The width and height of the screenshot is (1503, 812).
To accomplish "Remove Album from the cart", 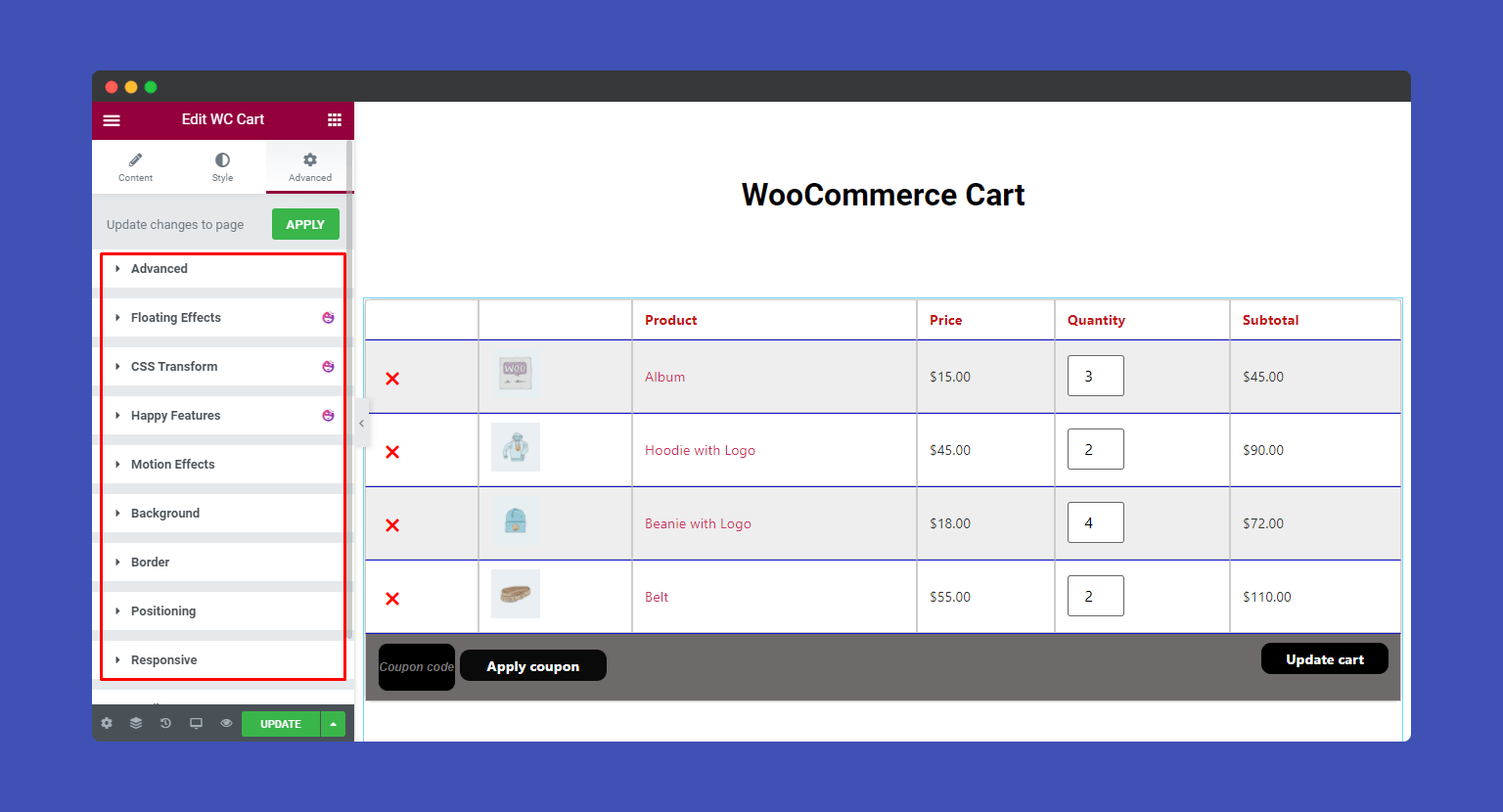I will click(x=392, y=379).
